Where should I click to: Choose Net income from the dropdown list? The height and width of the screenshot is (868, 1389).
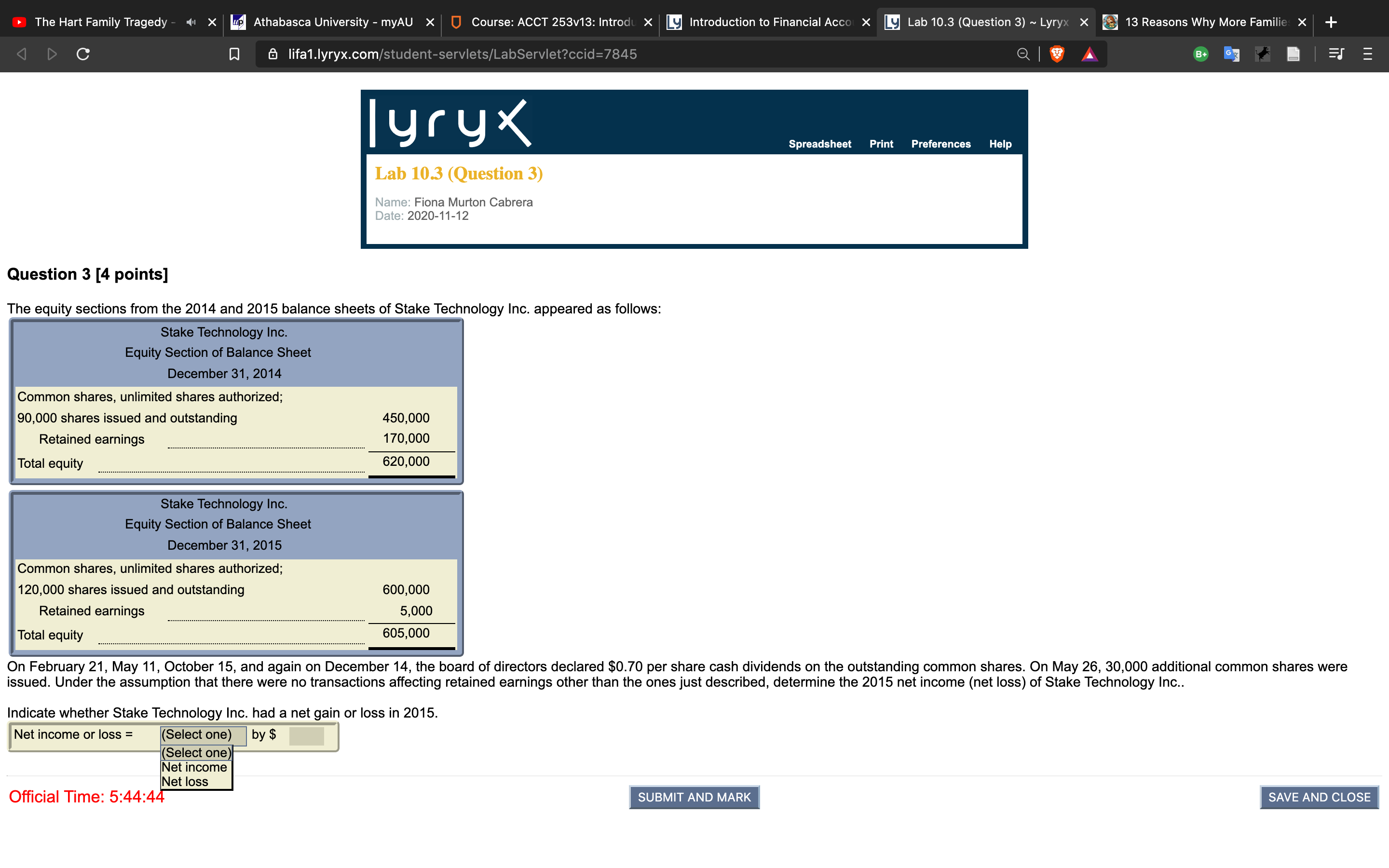(194, 767)
